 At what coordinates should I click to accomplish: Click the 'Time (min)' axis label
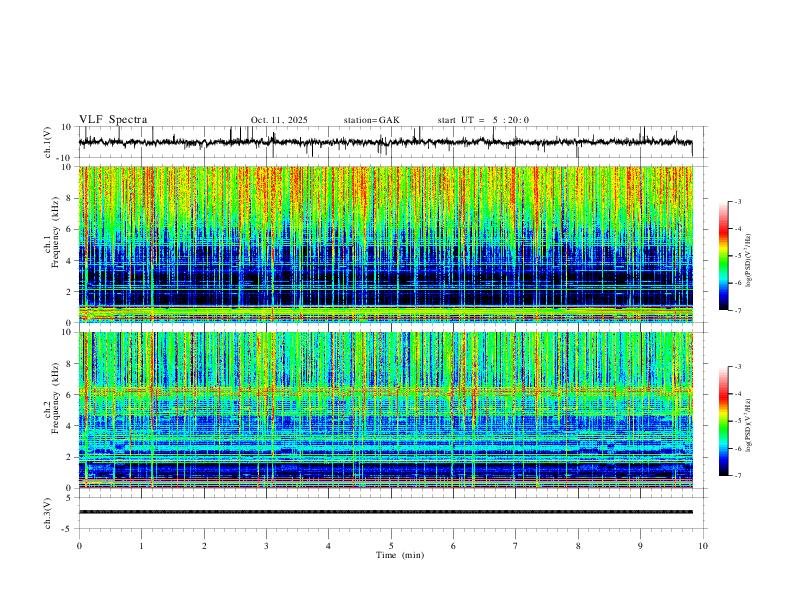click(400, 555)
